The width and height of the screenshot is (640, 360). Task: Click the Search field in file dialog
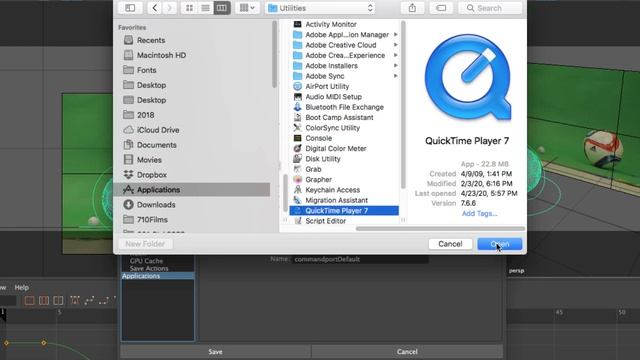(490, 8)
